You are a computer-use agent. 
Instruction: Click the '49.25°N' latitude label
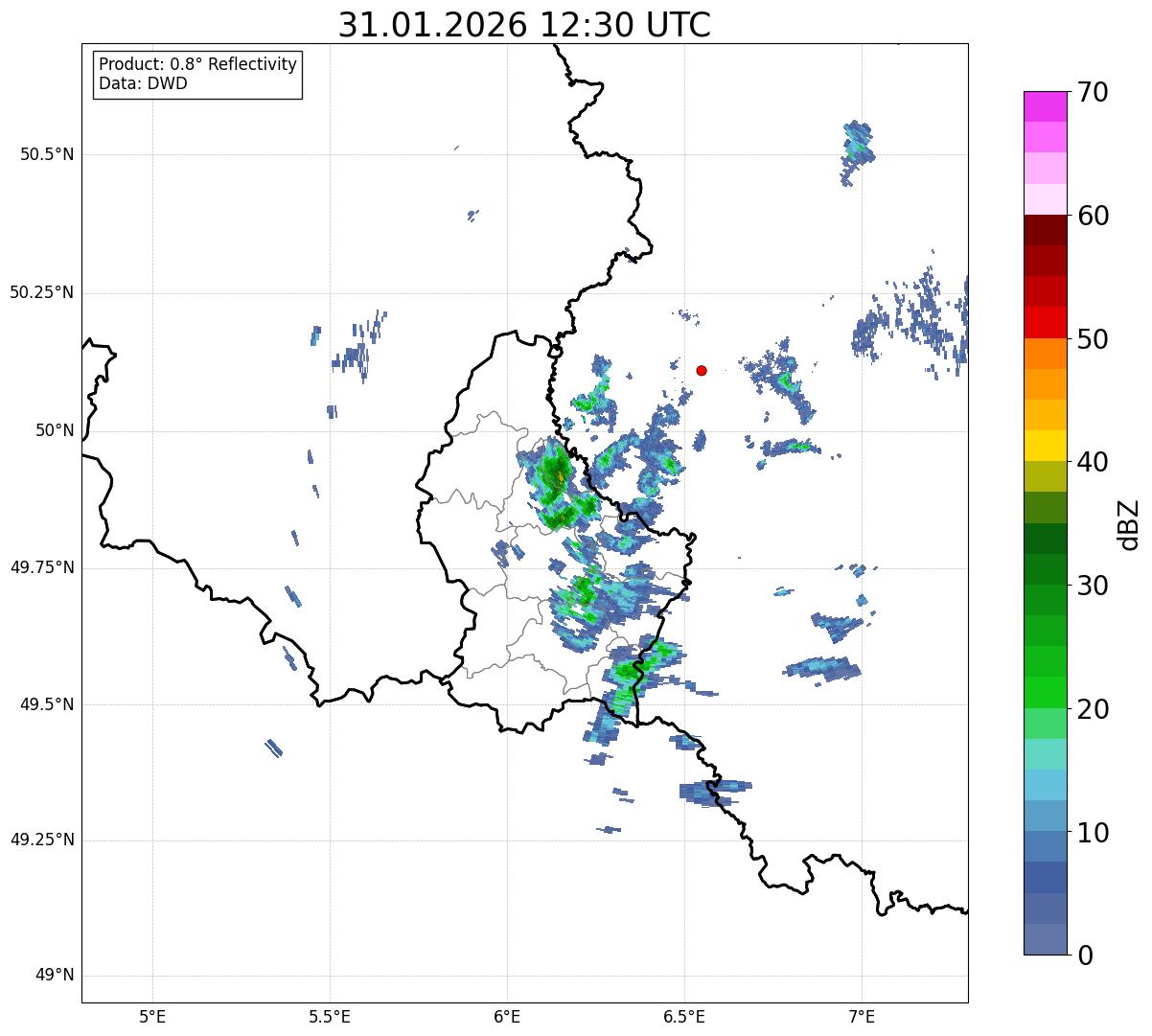[x=41, y=840]
